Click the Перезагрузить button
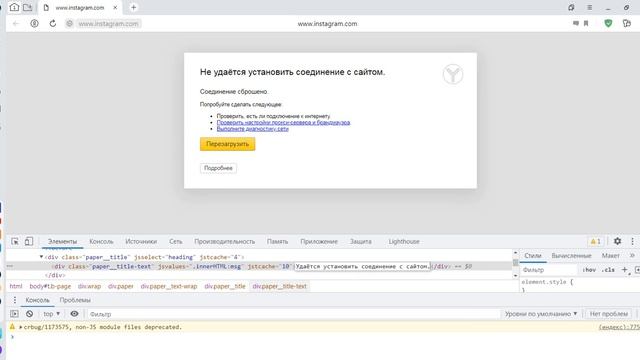Image resolution: width=640 pixels, height=360 pixels. (227, 144)
